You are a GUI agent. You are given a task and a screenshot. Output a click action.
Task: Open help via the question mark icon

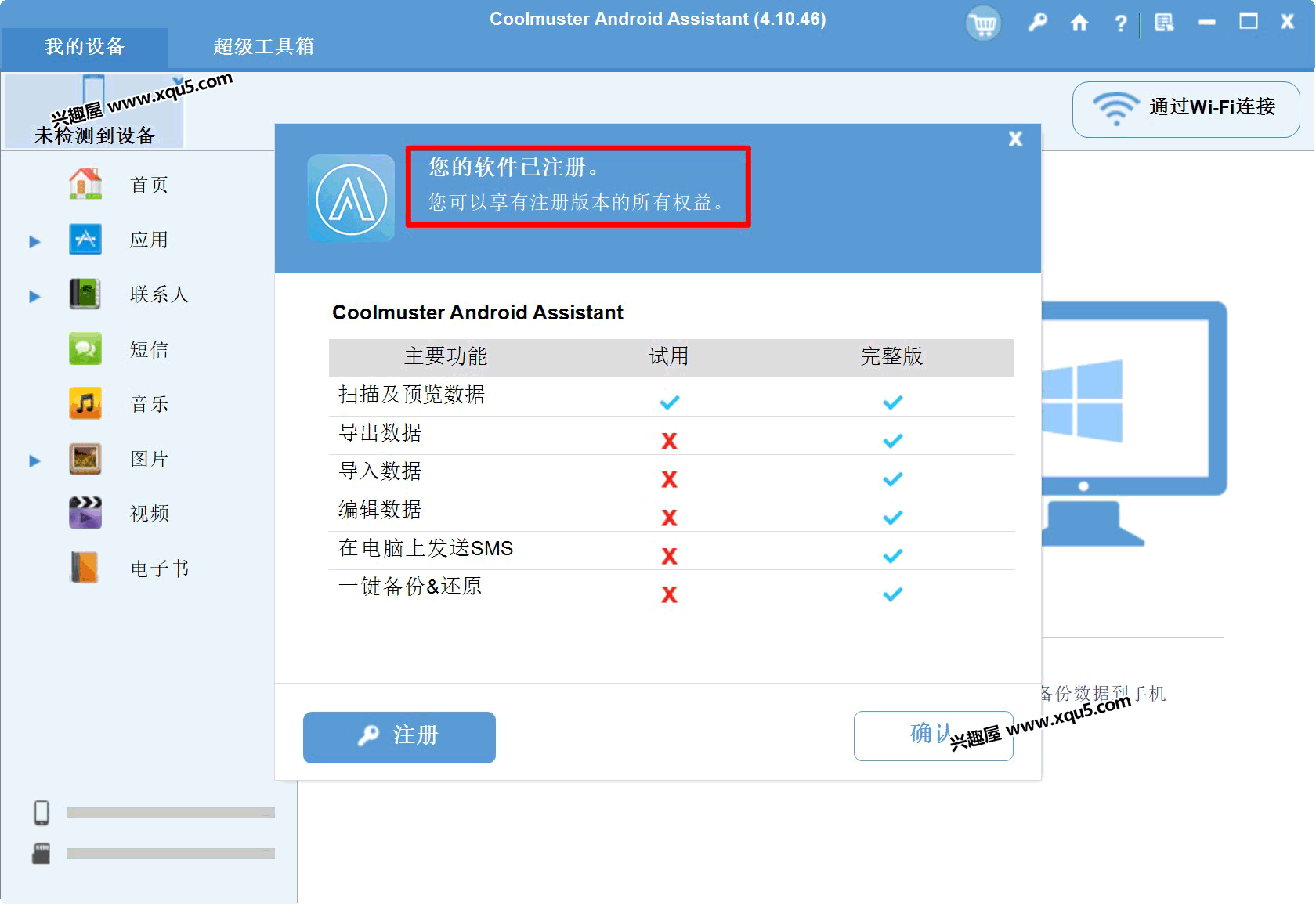point(1121,23)
